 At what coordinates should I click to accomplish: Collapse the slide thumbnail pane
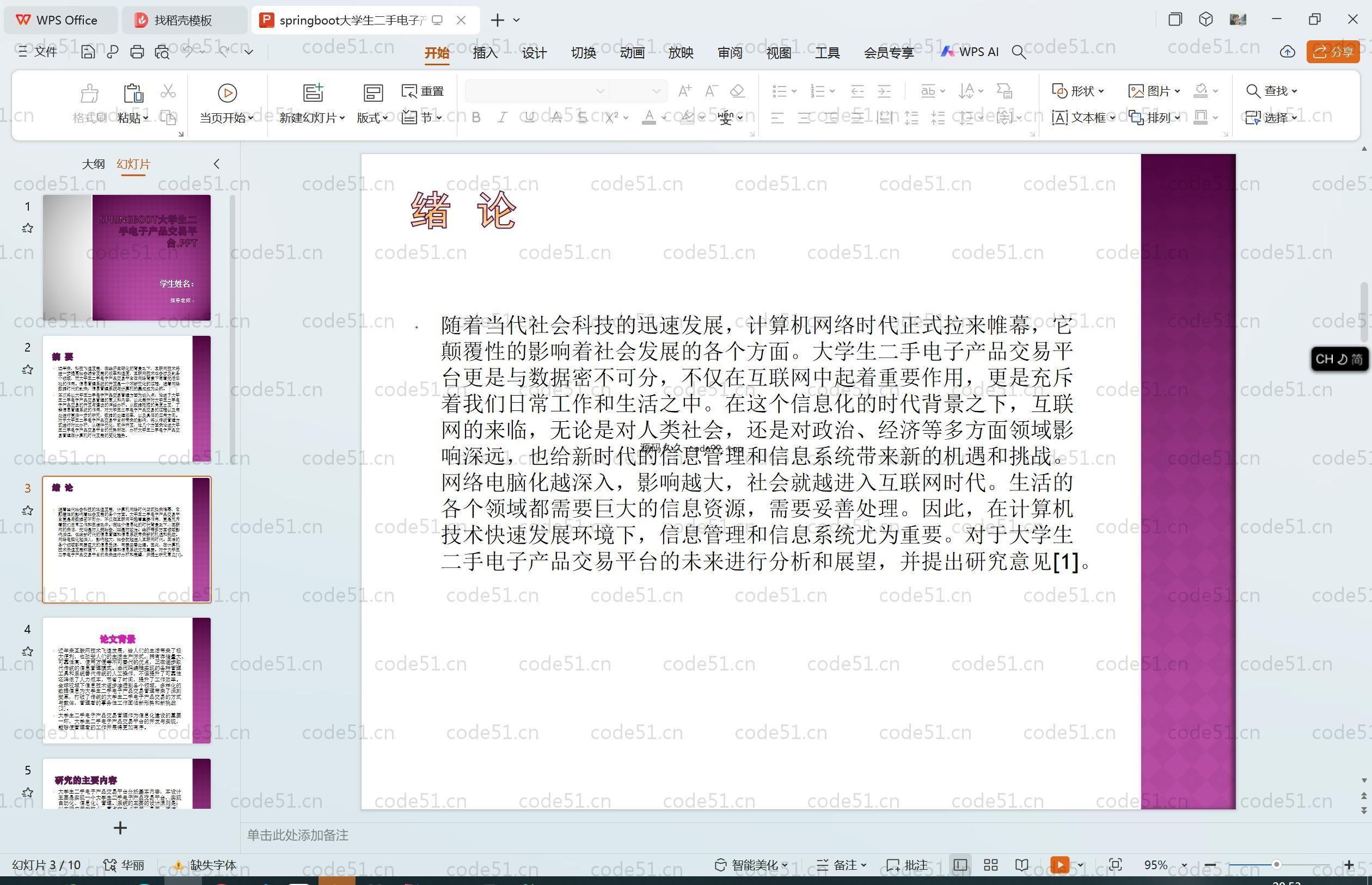[x=217, y=164]
